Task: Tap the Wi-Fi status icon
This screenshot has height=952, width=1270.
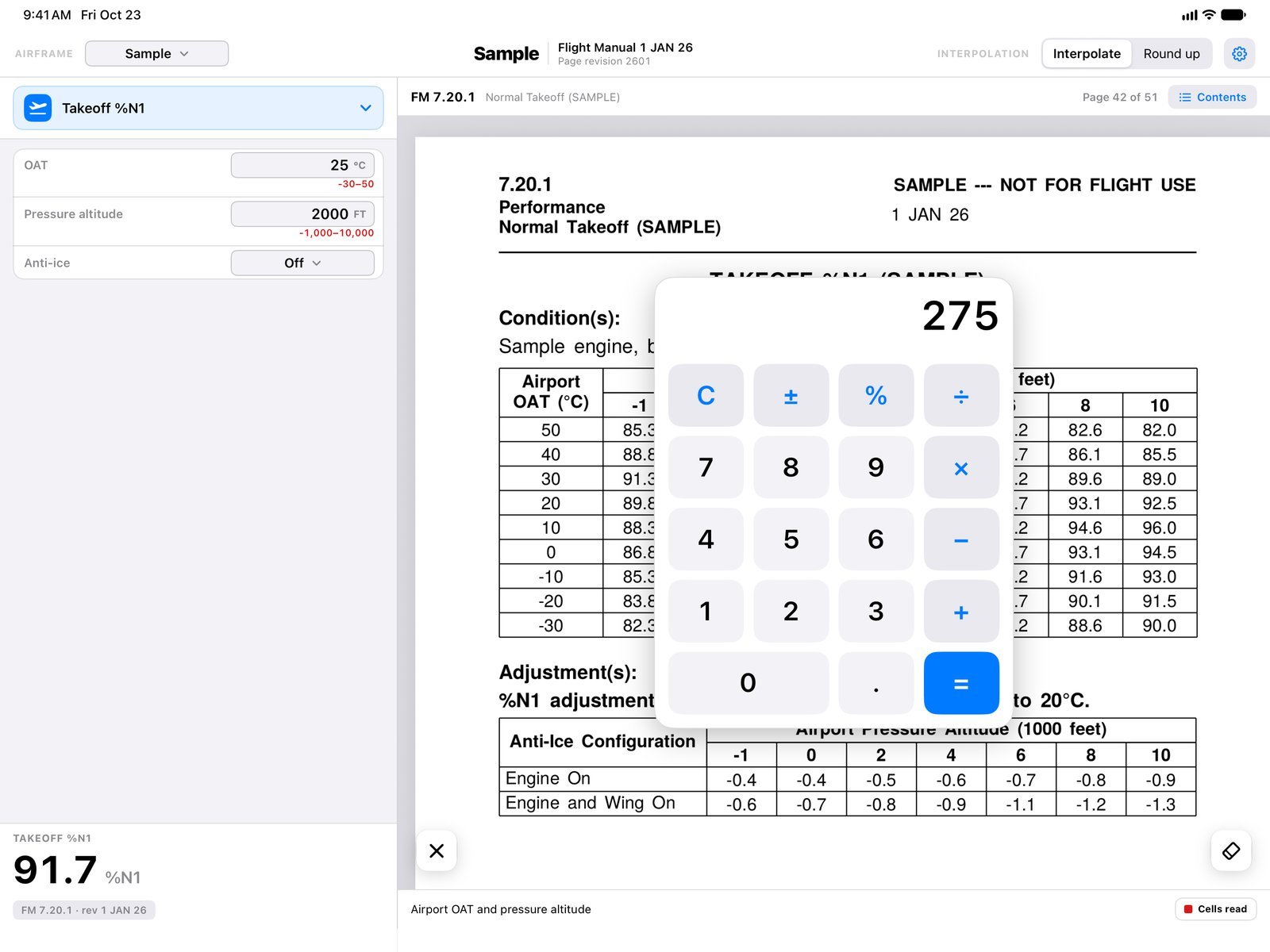Action: [1209, 14]
